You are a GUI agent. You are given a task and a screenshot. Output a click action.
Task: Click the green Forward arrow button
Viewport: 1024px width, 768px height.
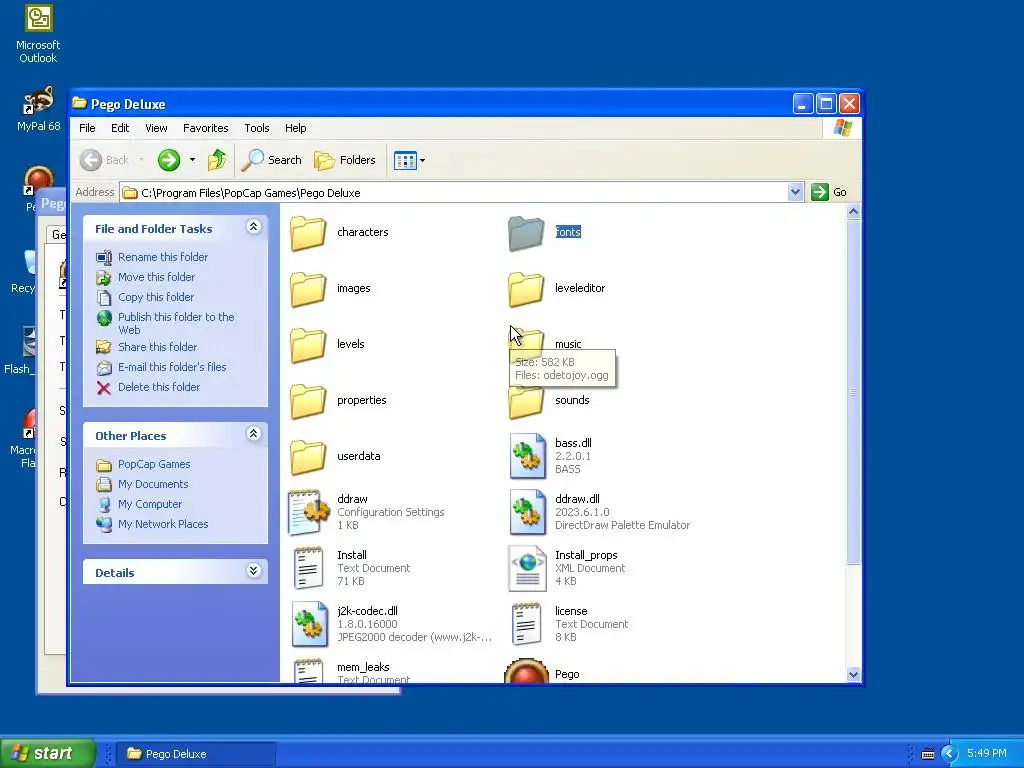168,160
